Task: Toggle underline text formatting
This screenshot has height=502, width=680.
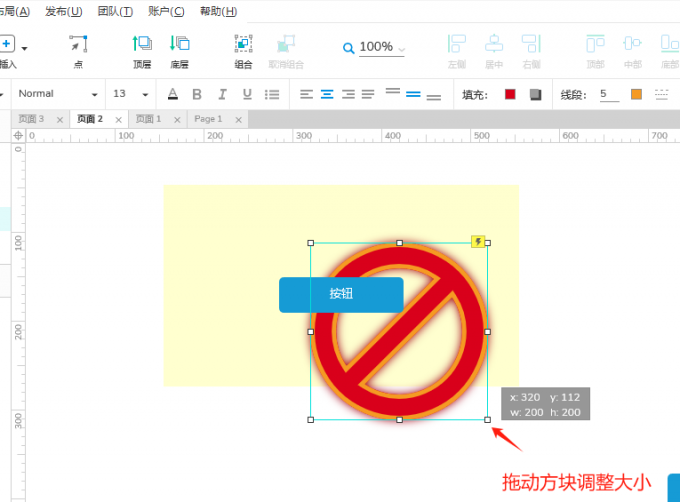Action: tap(247, 94)
